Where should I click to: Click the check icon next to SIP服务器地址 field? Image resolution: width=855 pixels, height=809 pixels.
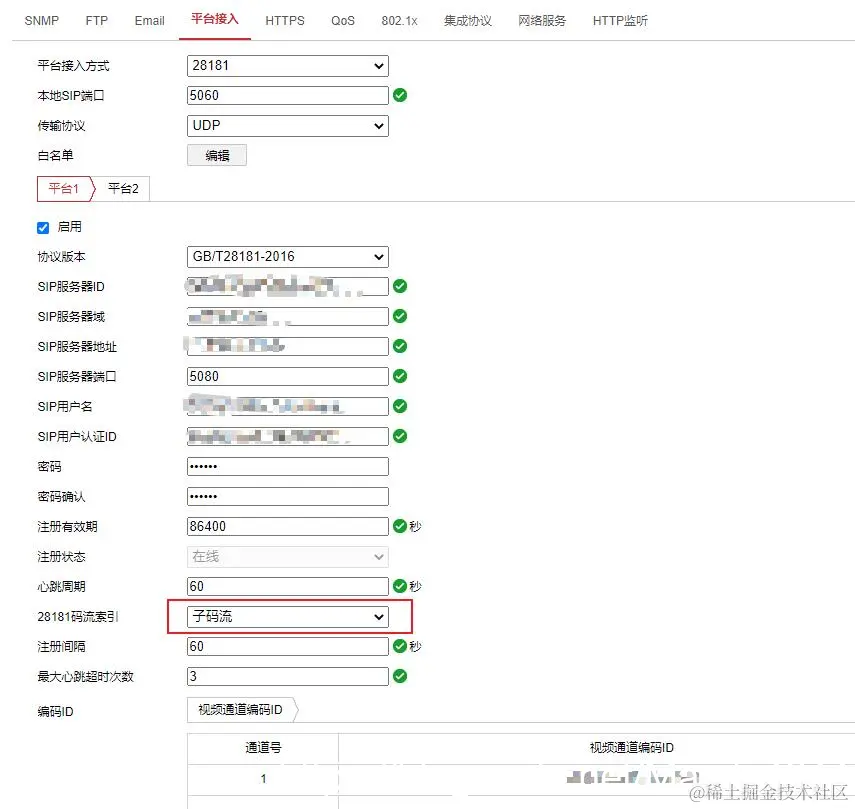[400, 346]
